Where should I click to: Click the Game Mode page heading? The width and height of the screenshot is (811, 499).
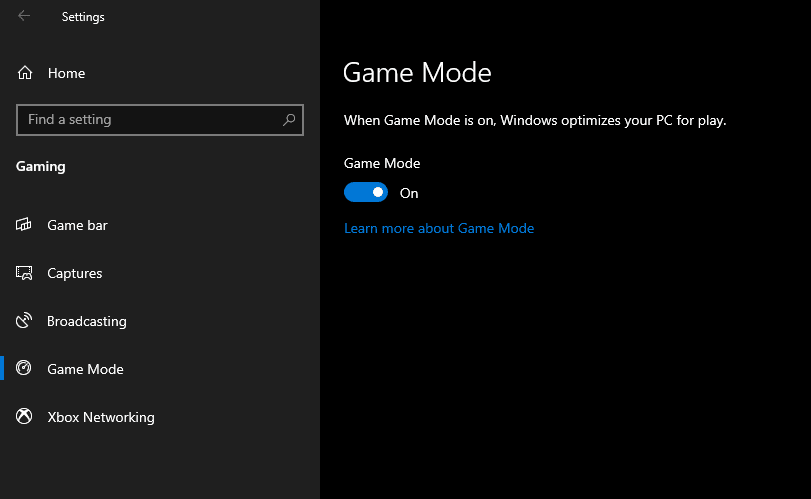tap(417, 73)
